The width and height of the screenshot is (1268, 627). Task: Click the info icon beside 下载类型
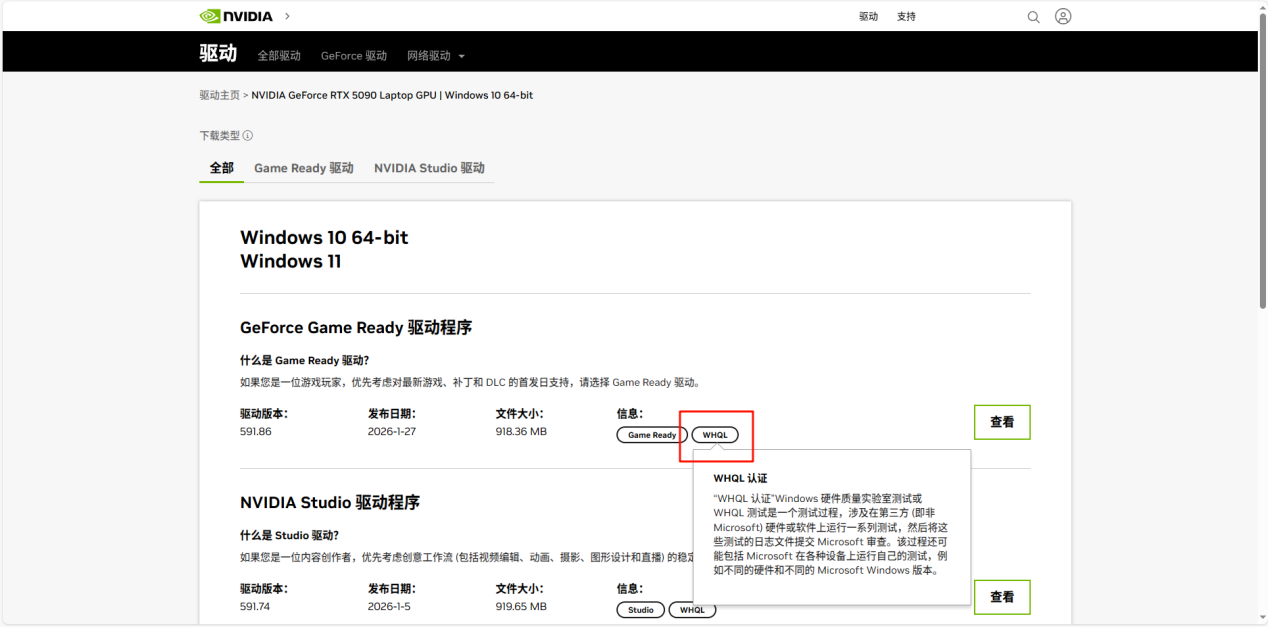(248, 136)
